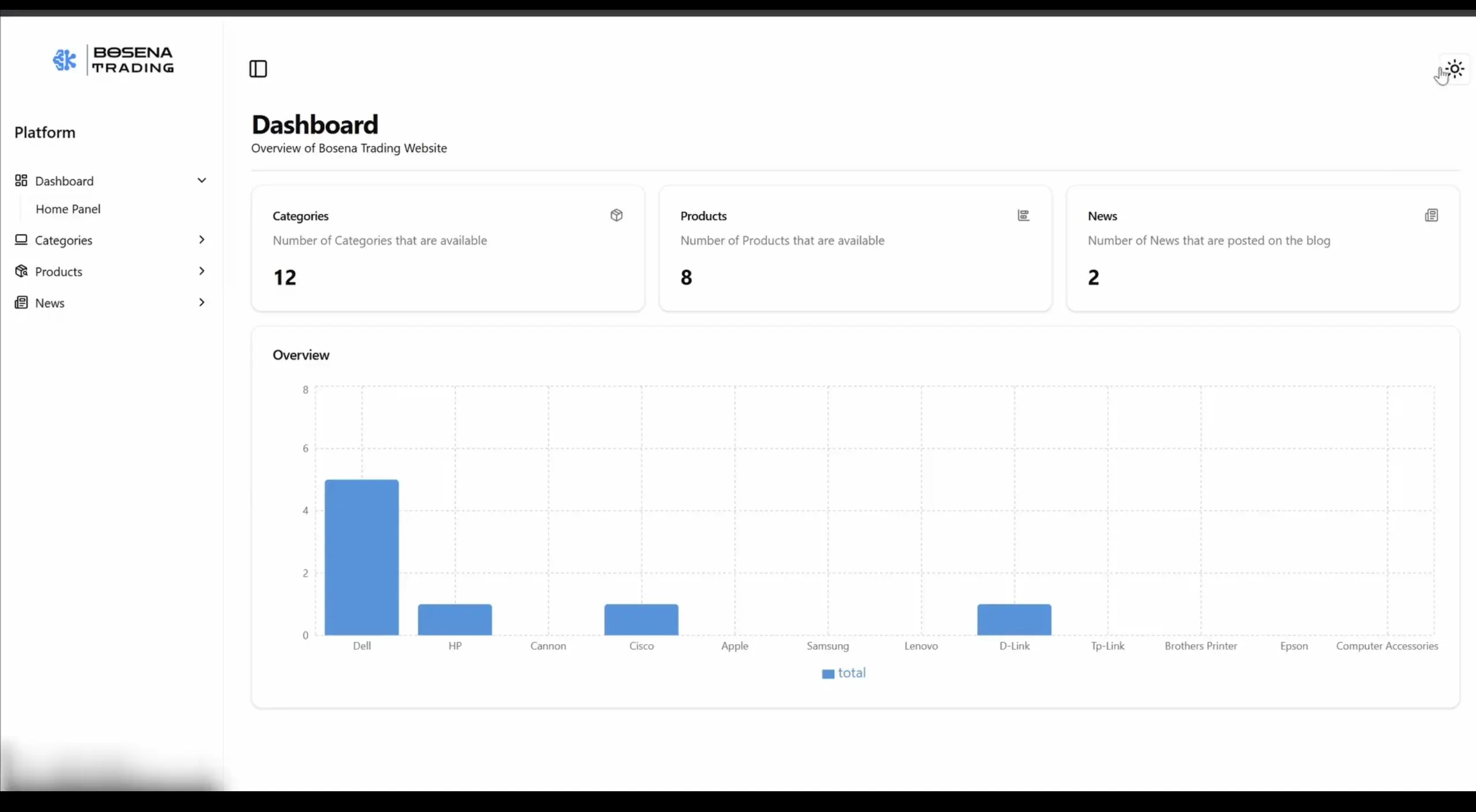The width and height of the screenshot is (1476, 812).
Task: Click the Apple axis label
Action: (x=735, y=646)
